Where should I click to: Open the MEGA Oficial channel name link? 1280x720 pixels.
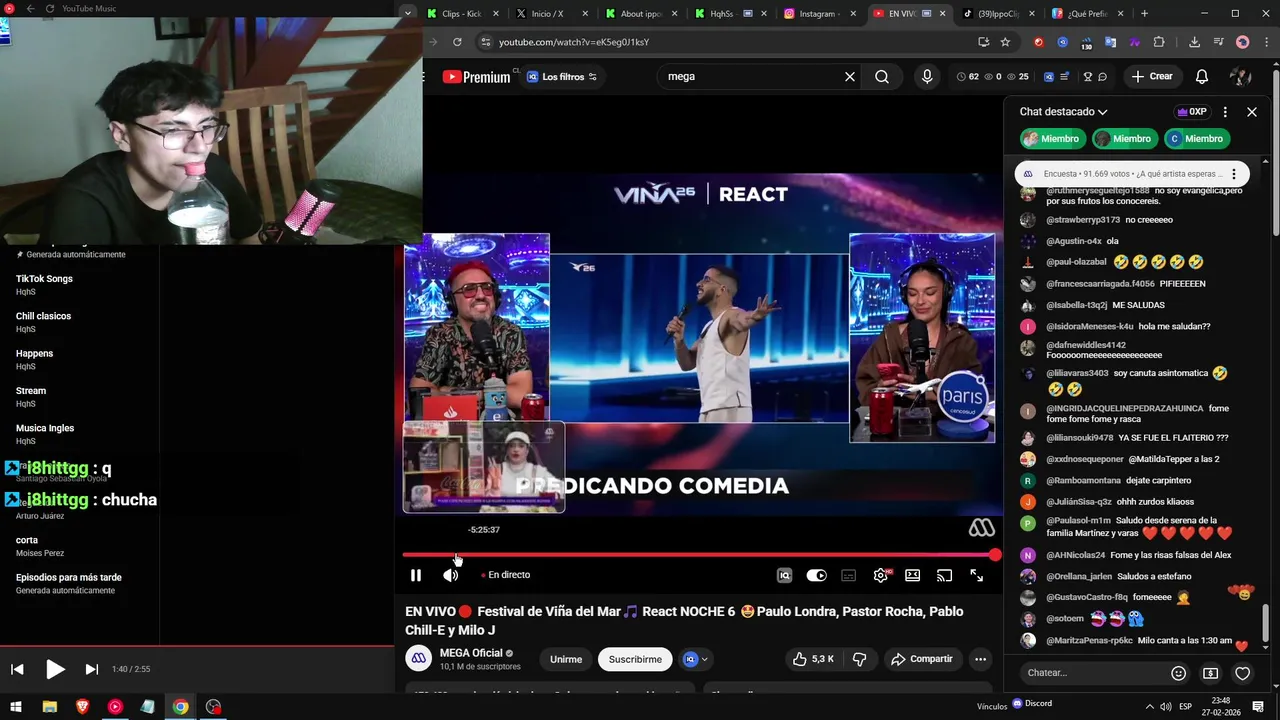471,653
